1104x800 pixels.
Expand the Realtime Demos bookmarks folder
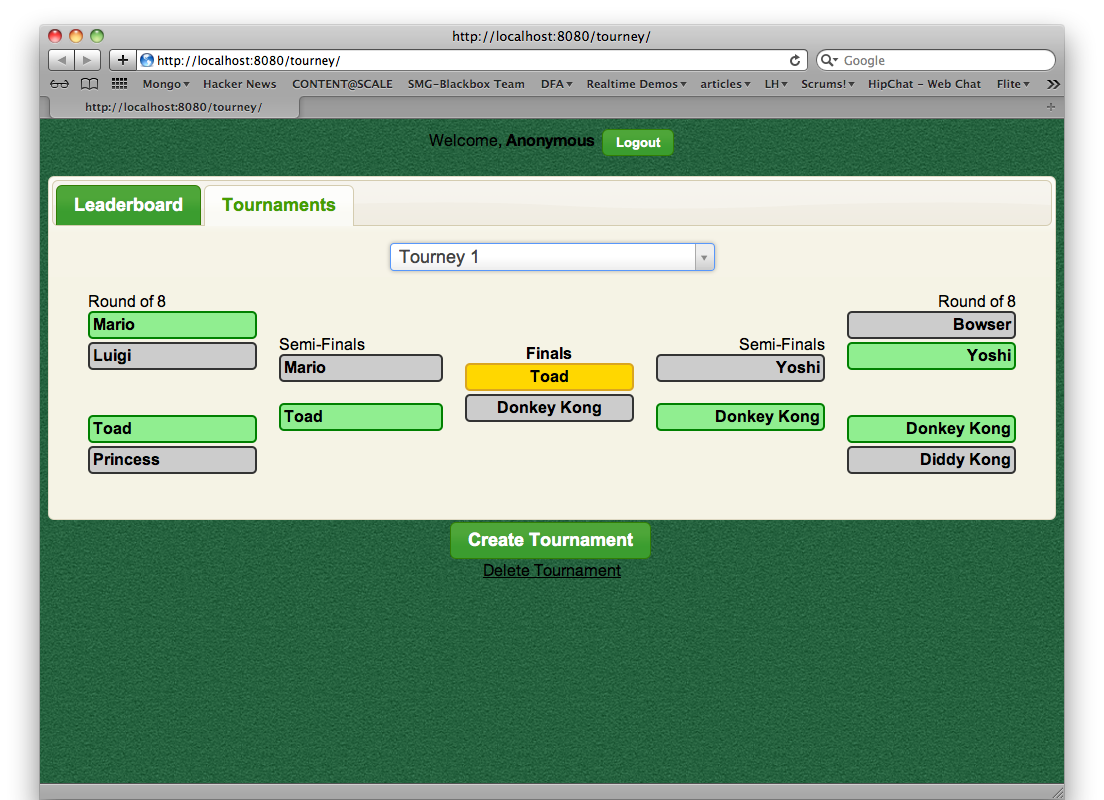point(636,84)
